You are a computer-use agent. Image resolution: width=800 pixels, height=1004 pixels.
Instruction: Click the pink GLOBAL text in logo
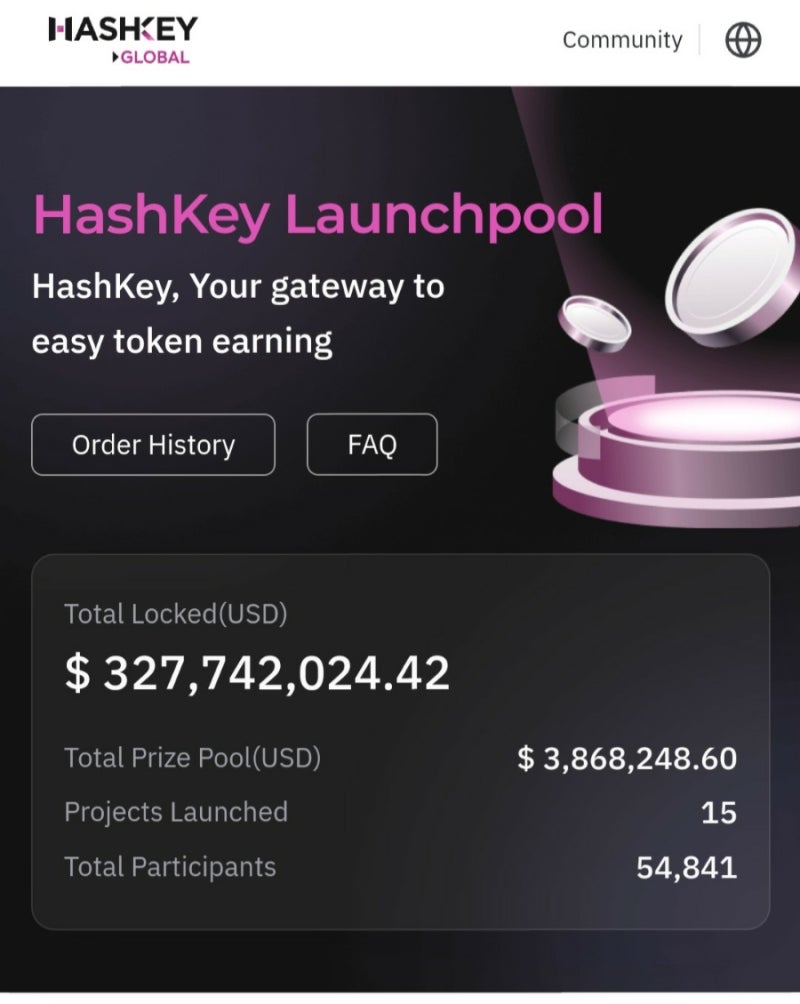155,58
